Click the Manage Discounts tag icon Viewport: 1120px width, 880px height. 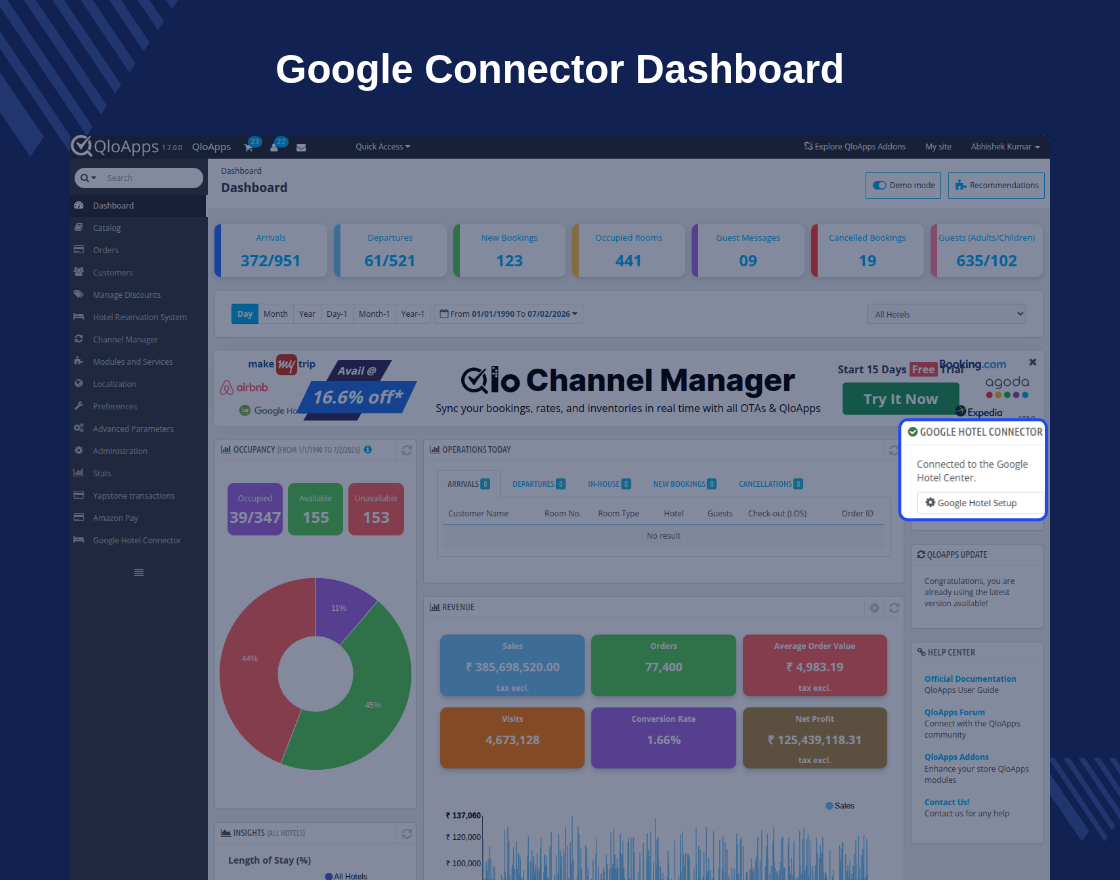point(79,294)
